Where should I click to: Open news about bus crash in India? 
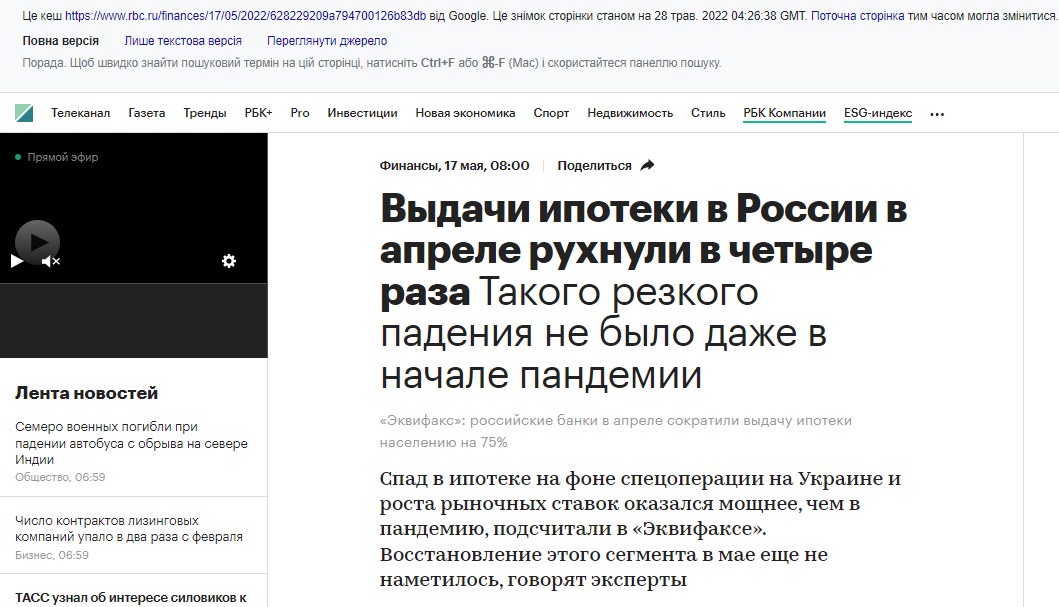(131, 443)
